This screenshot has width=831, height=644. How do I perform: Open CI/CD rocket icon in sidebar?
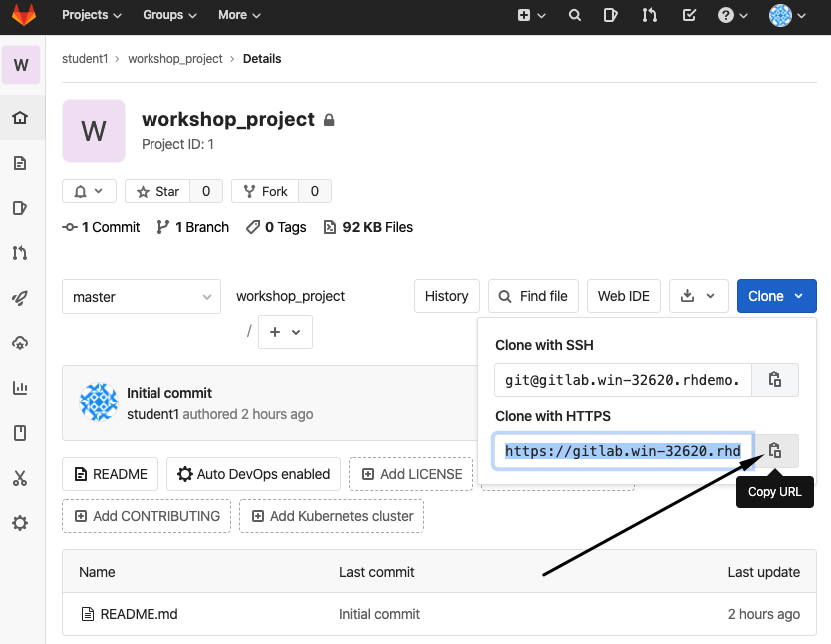point(20,298)
